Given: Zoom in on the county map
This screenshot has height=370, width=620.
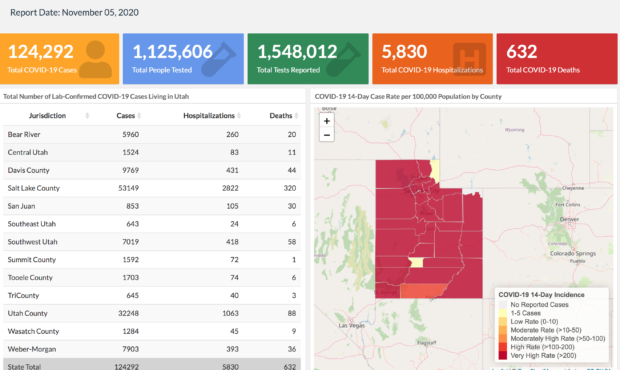Looking at the screenshot, I should (x=327, y=121).
